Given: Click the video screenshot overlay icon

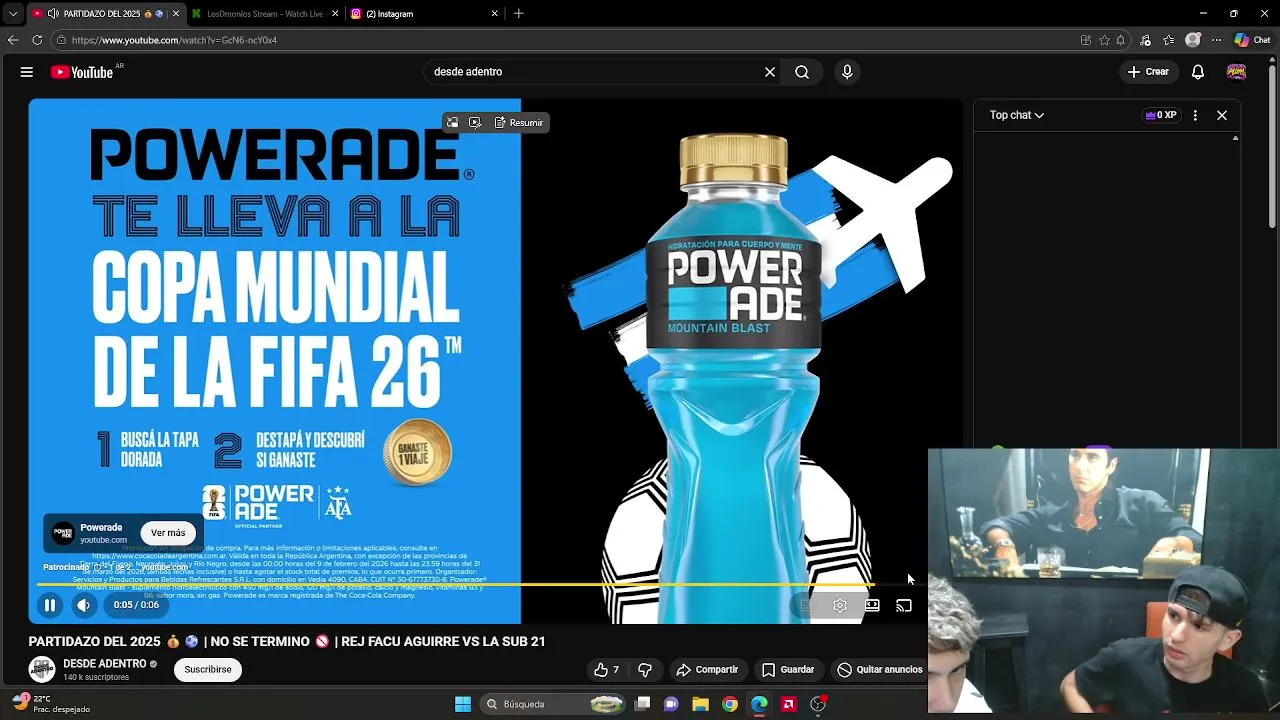Looking at the screenshot, I should [475, 123].
